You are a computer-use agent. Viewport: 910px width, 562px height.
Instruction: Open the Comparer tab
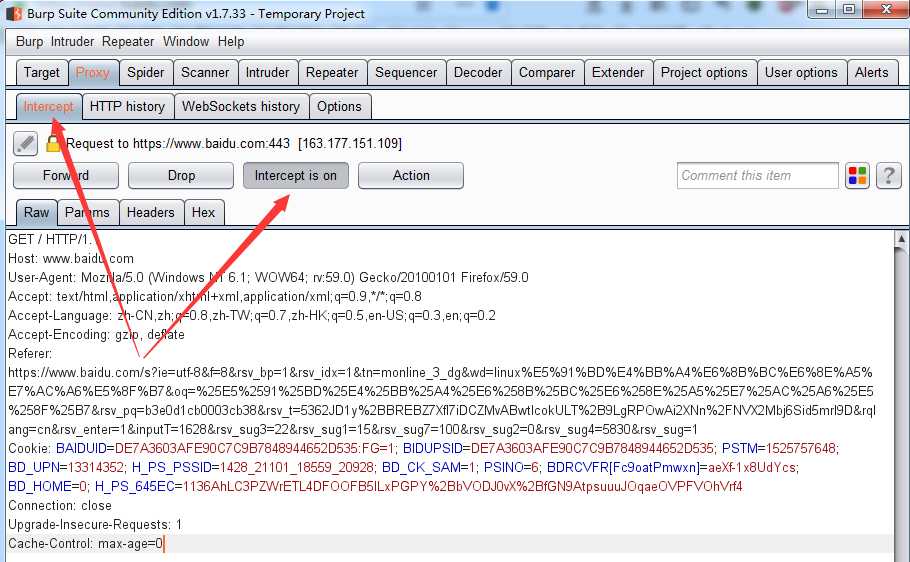(x=547, y=73)
